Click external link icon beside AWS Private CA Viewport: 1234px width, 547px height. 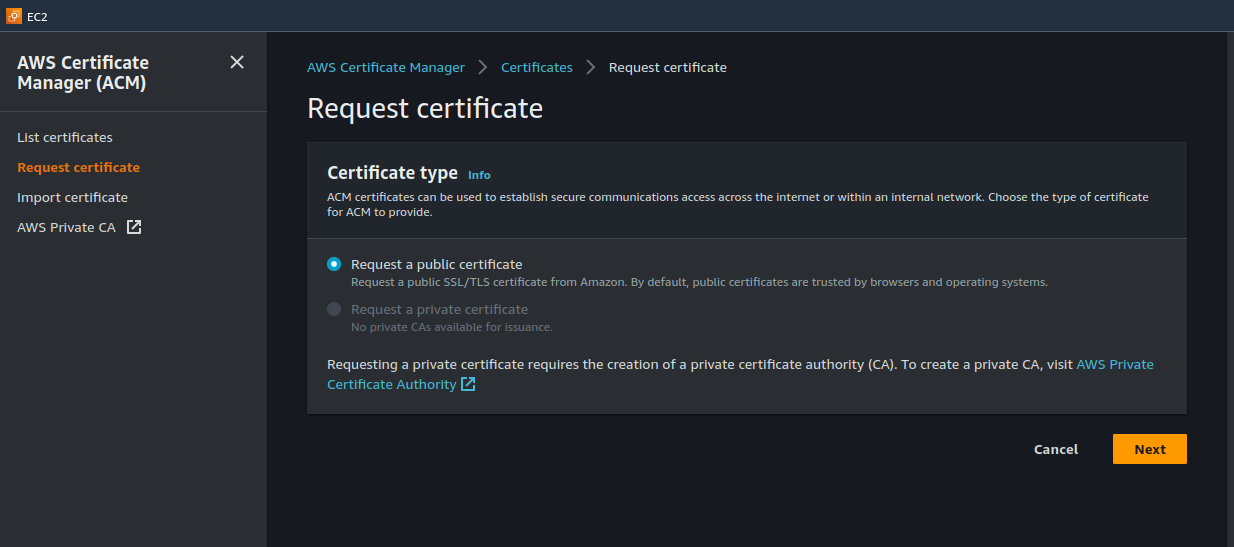[134, 227]
